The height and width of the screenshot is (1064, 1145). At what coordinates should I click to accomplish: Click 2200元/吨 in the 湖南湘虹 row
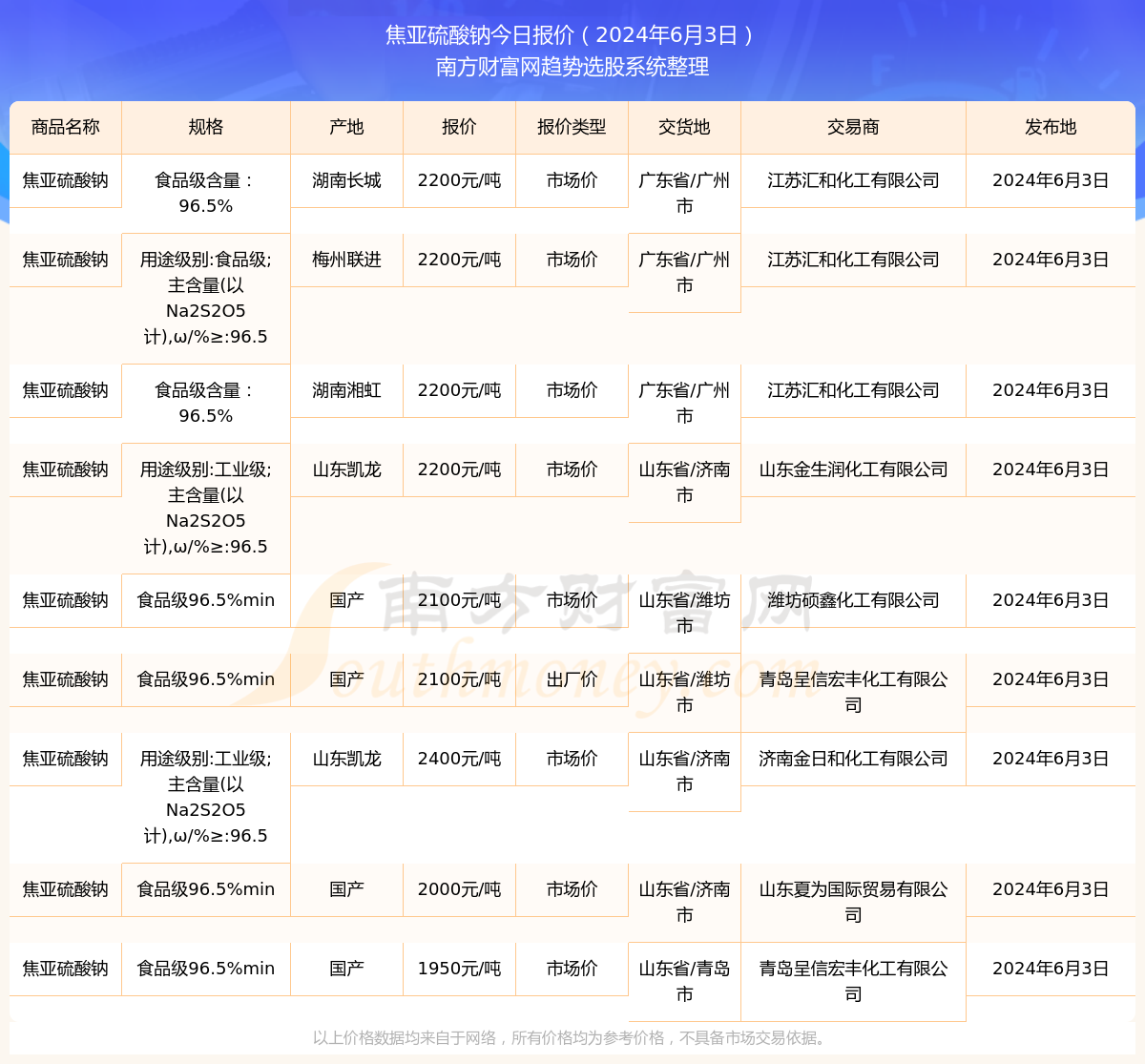(x=459, y=390)
